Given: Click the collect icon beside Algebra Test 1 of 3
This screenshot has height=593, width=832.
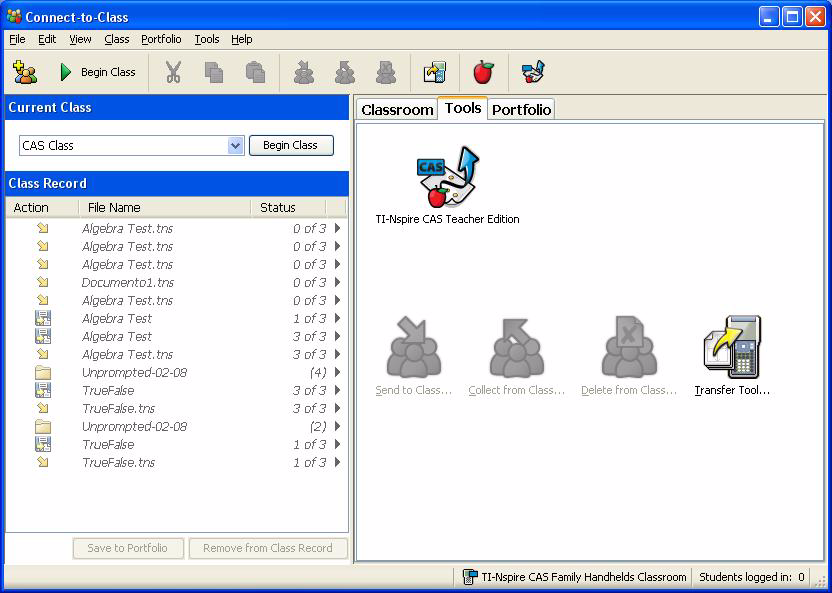Looking at the screenshot, I should click(x=43, y=318).
